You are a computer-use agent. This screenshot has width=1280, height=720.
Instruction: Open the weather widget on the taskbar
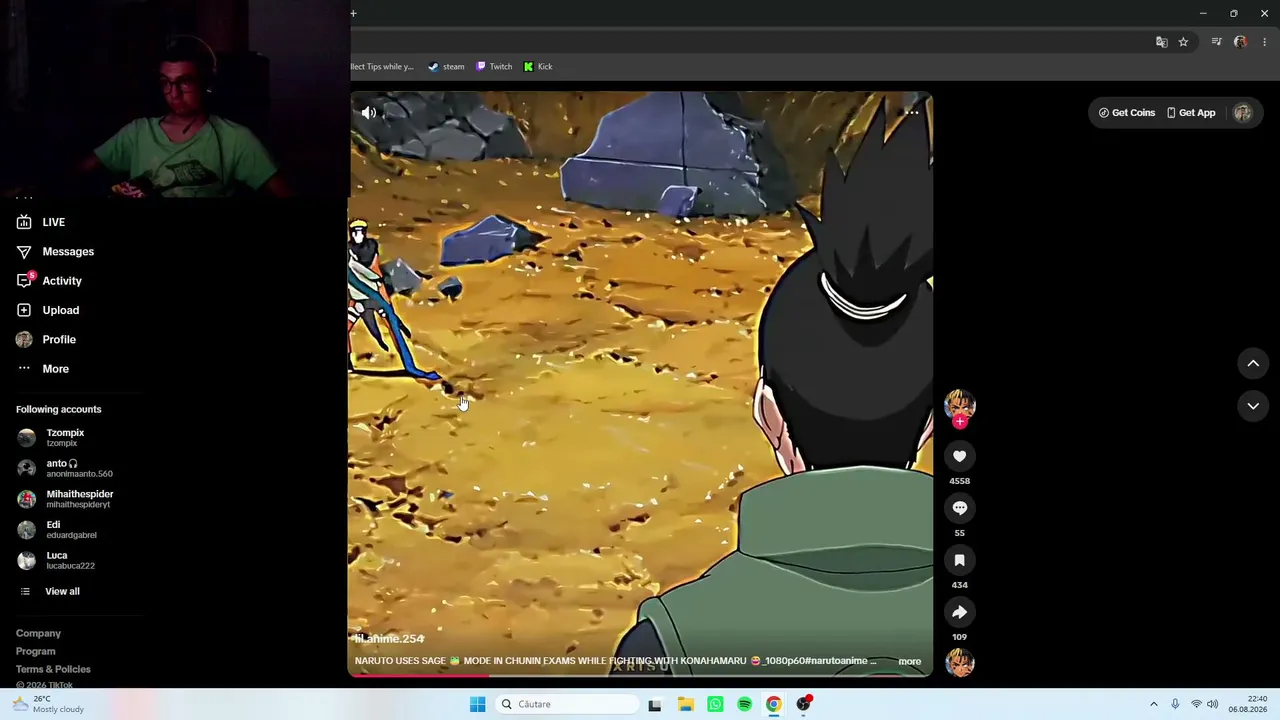click(x=48, y=704)
